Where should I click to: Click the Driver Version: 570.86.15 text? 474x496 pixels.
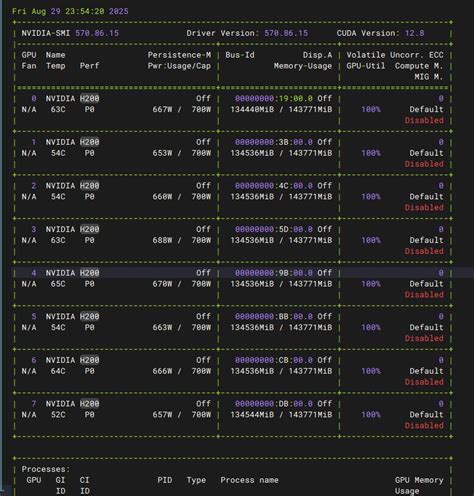pyautogui.click(x=247, y=33)
